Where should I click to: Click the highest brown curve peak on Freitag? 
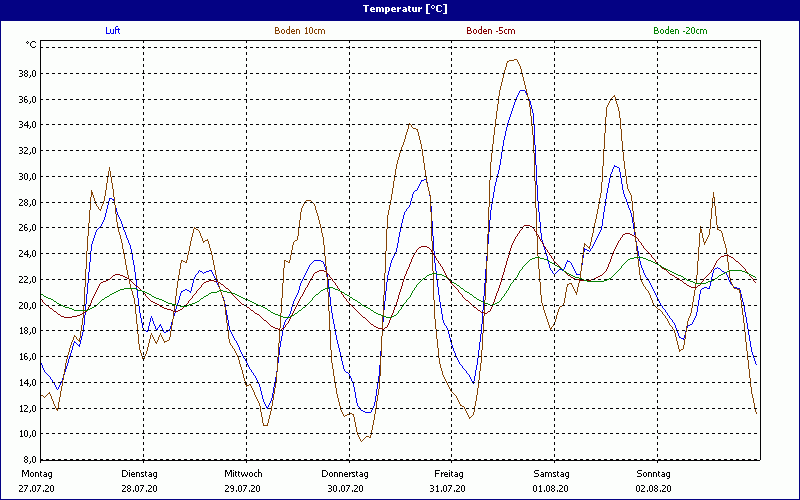513,60
